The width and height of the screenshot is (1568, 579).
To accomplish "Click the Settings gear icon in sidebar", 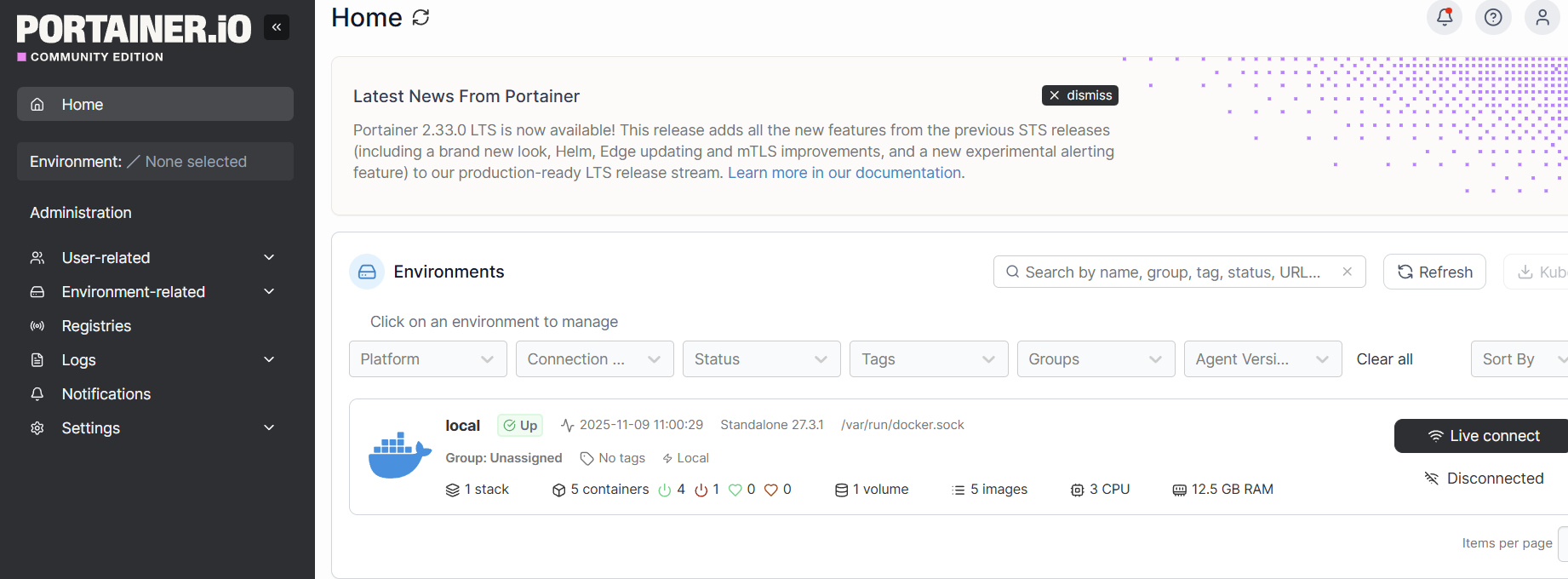I will point(37,427).
